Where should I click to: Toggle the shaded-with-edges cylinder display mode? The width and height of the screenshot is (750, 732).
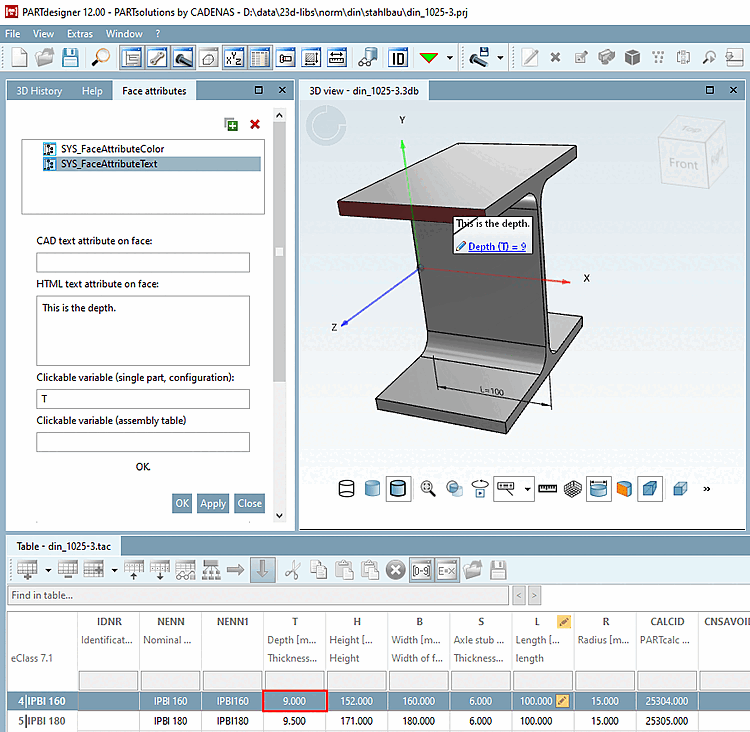click(398, 489)
